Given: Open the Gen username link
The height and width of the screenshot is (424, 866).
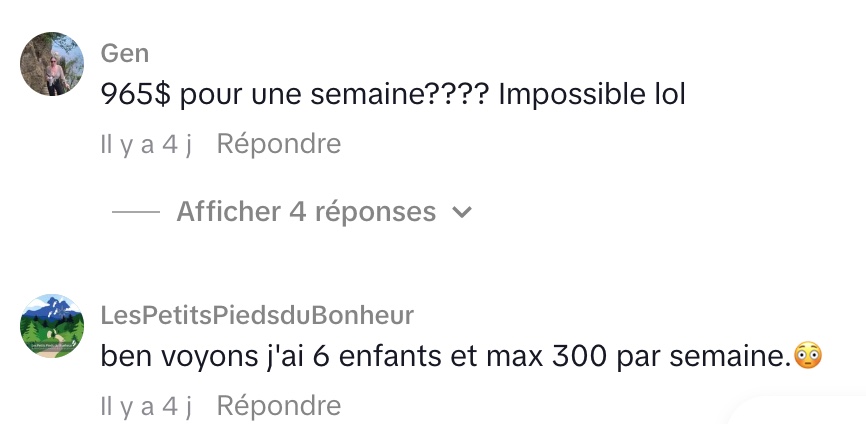Looking at the screenshot, I should 125,53.
